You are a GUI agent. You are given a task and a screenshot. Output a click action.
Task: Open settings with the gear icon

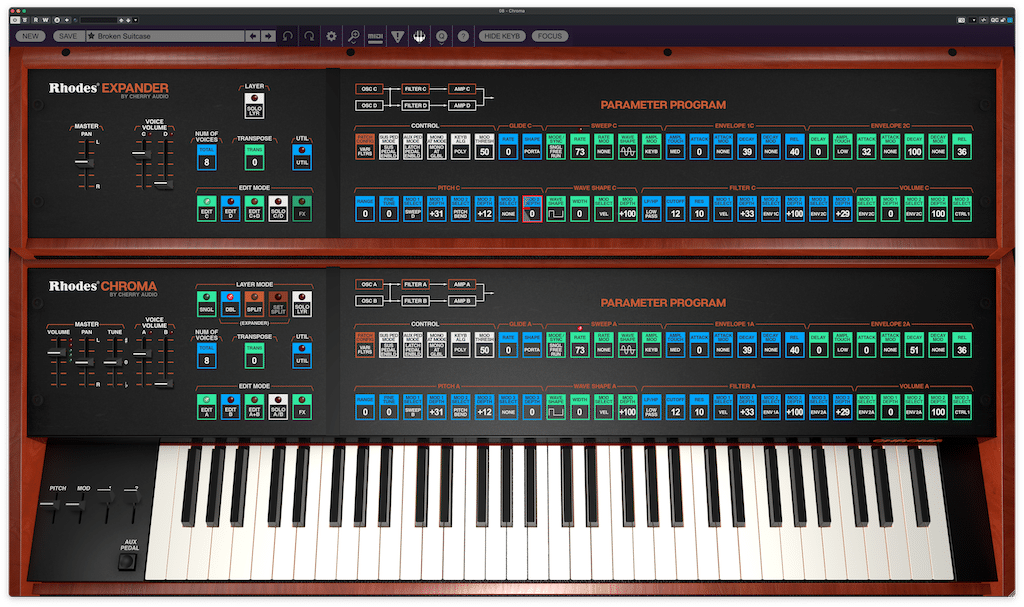(x=331, y=36)
